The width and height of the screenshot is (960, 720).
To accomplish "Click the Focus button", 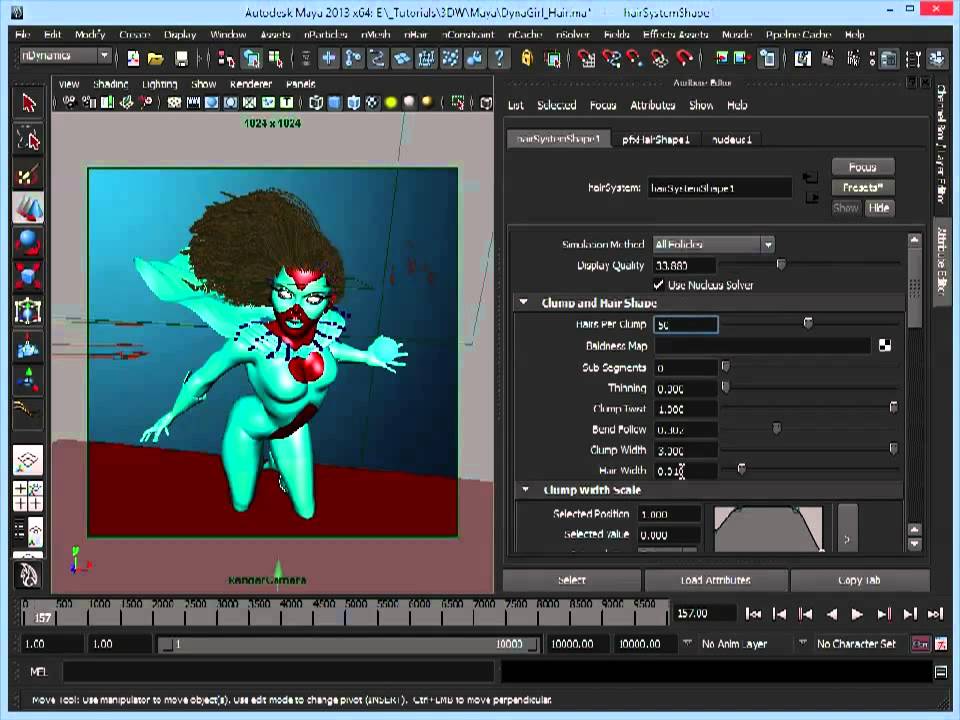I will click(x=863, y=167).
